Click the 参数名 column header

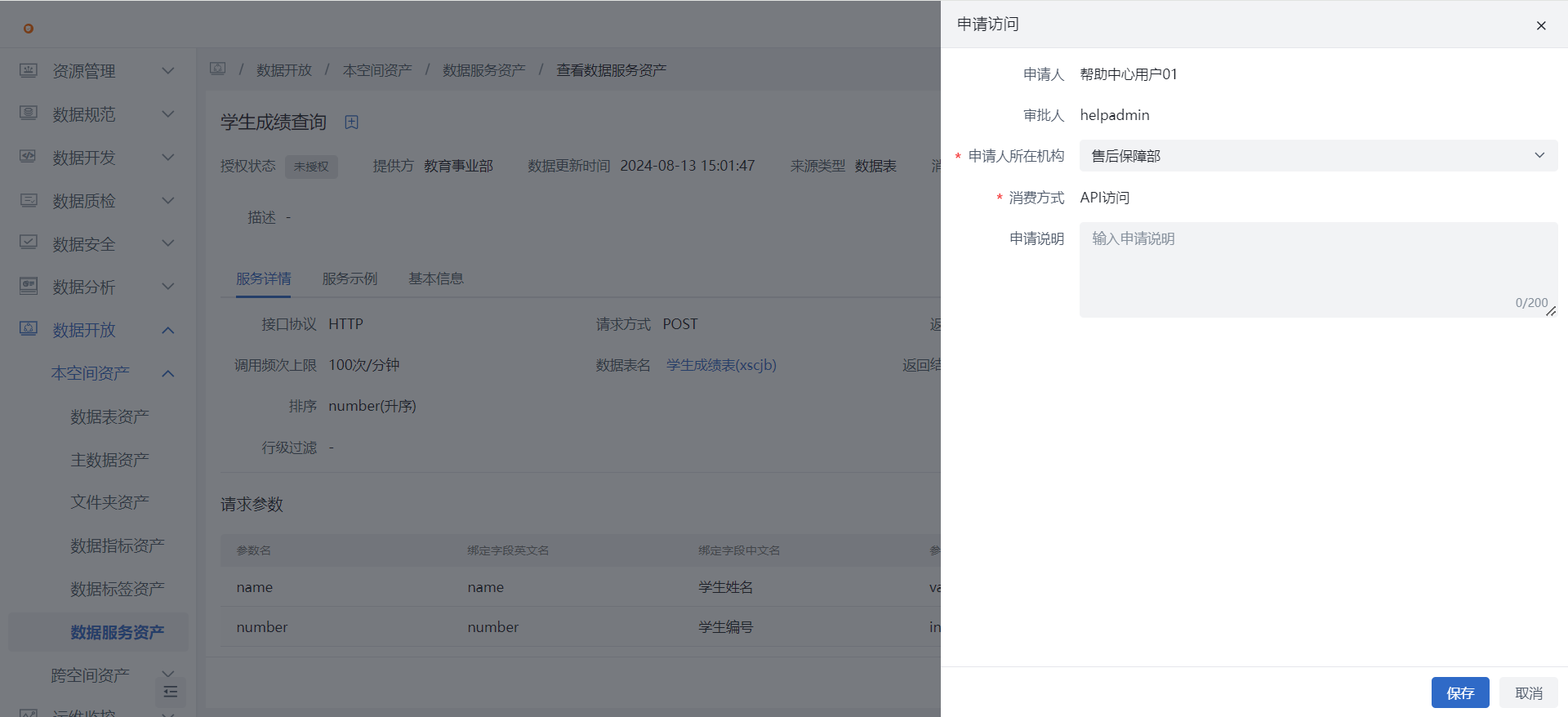pos(254,550)
